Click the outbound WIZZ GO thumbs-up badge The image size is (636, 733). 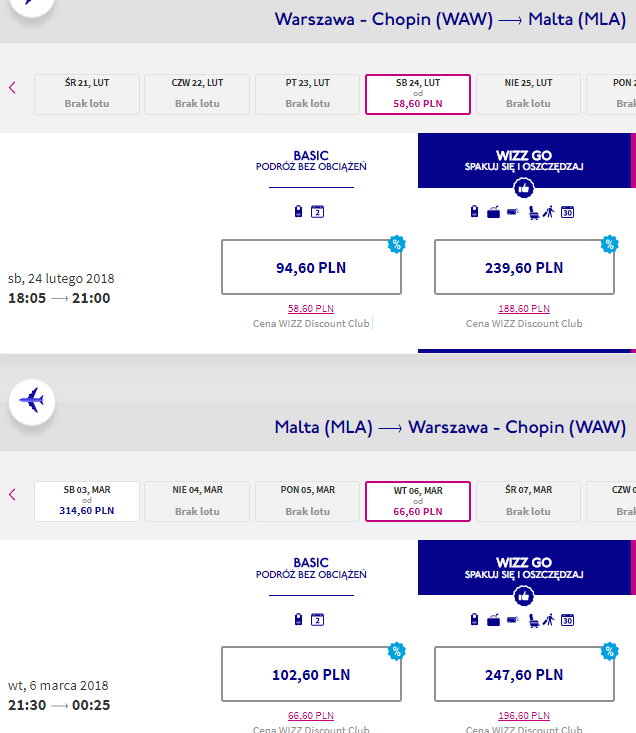pos(524,188)
